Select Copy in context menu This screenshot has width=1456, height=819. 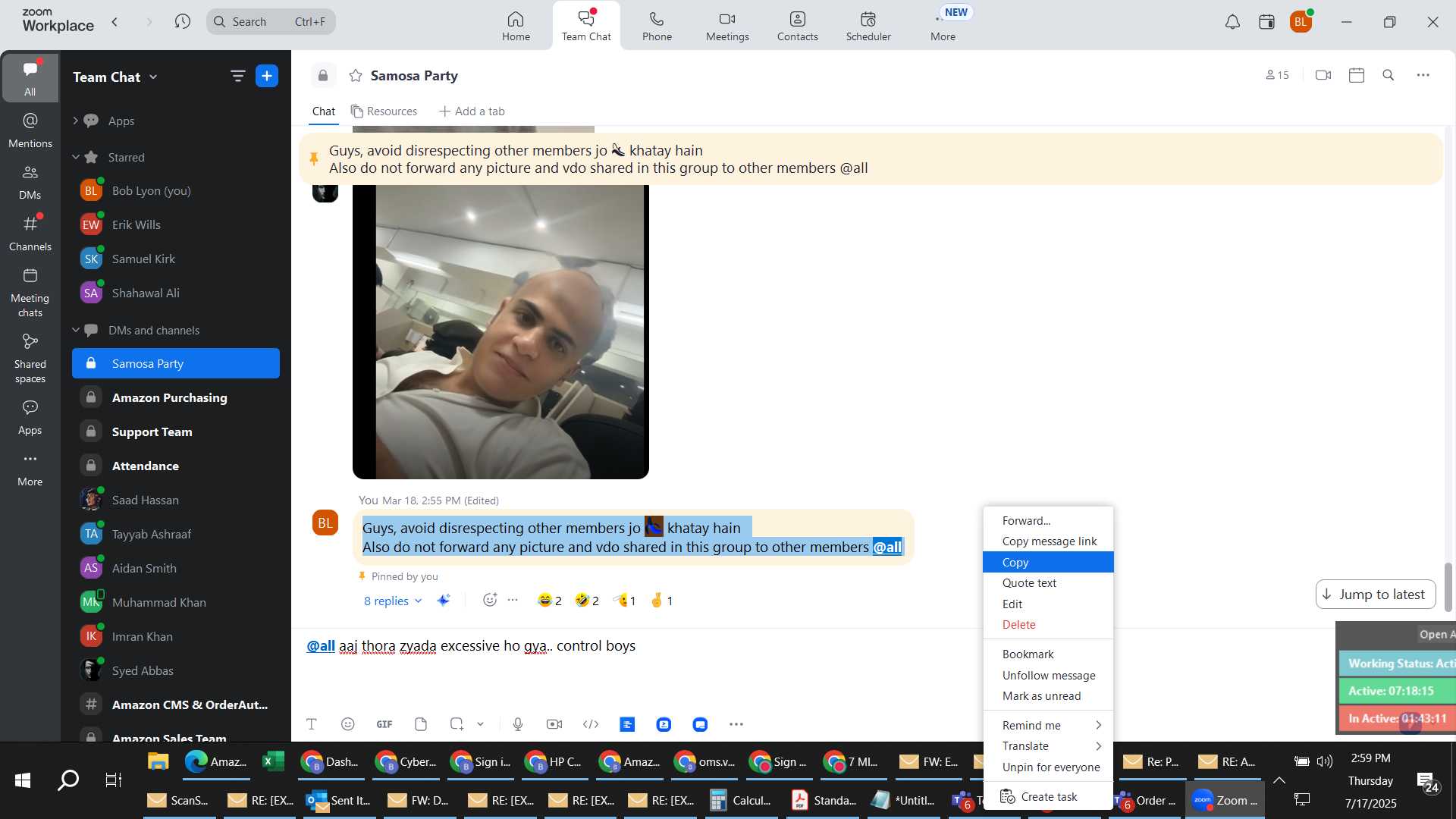point(1048,562)
